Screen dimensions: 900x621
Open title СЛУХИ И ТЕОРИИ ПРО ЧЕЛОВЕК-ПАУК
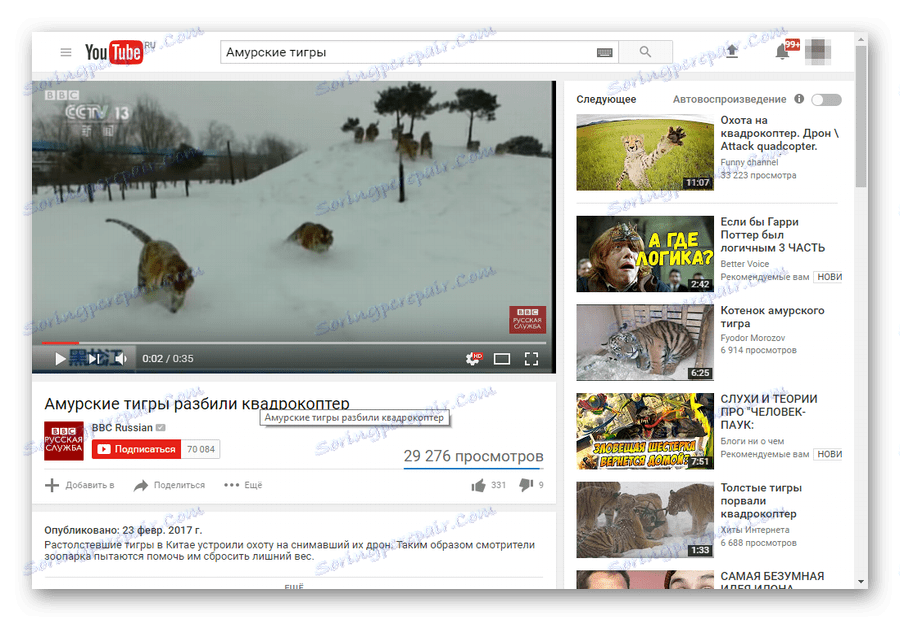tap(769, 412)
